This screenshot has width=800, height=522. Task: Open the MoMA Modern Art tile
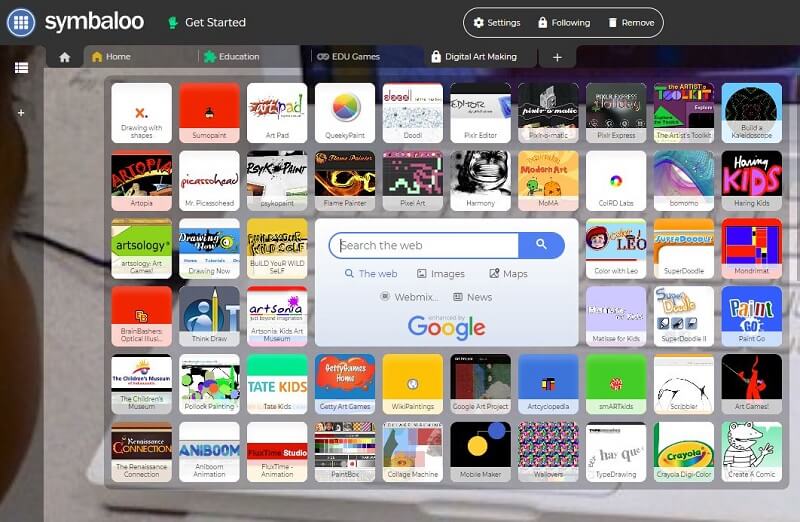(548, 181)
